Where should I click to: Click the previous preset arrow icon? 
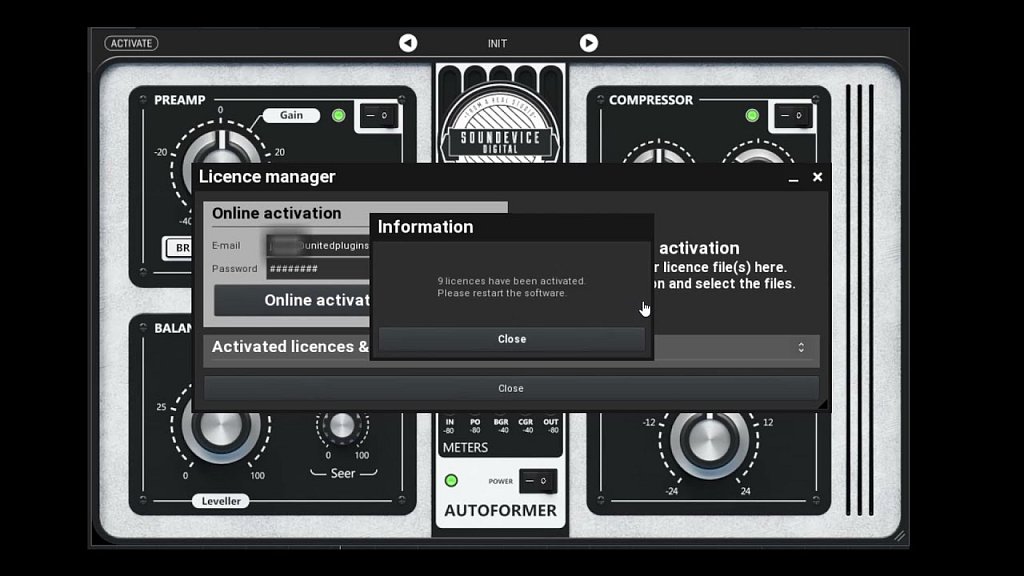(408, 43)
